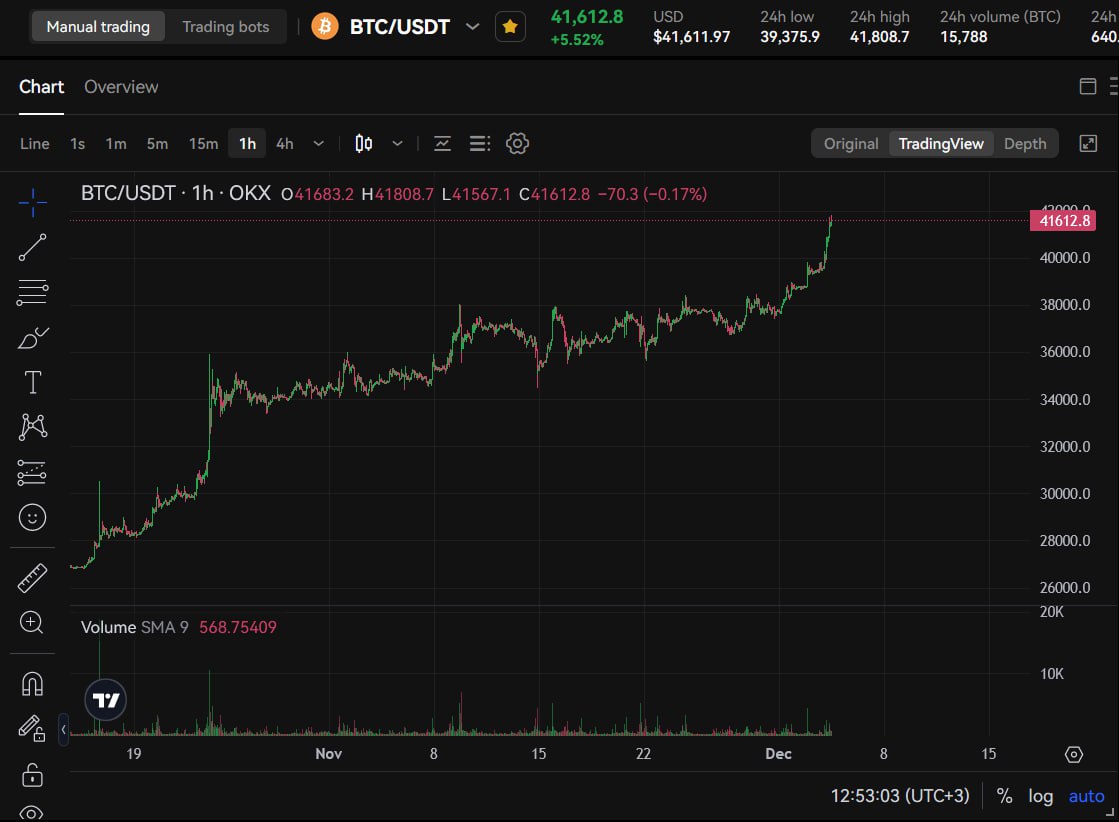Toggle stay in drawing mode pencil lock

[32, 729]
